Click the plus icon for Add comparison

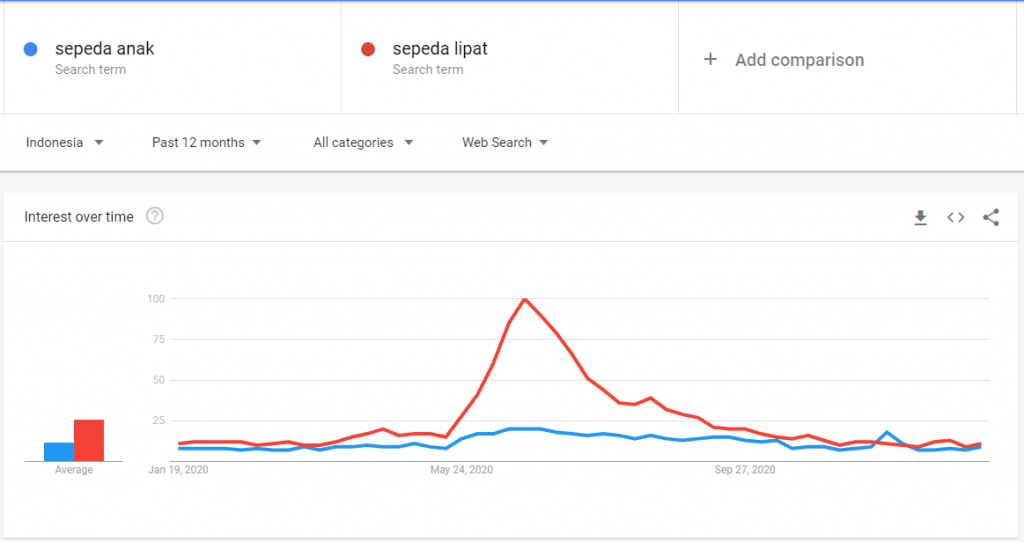(x=711, y=60)
